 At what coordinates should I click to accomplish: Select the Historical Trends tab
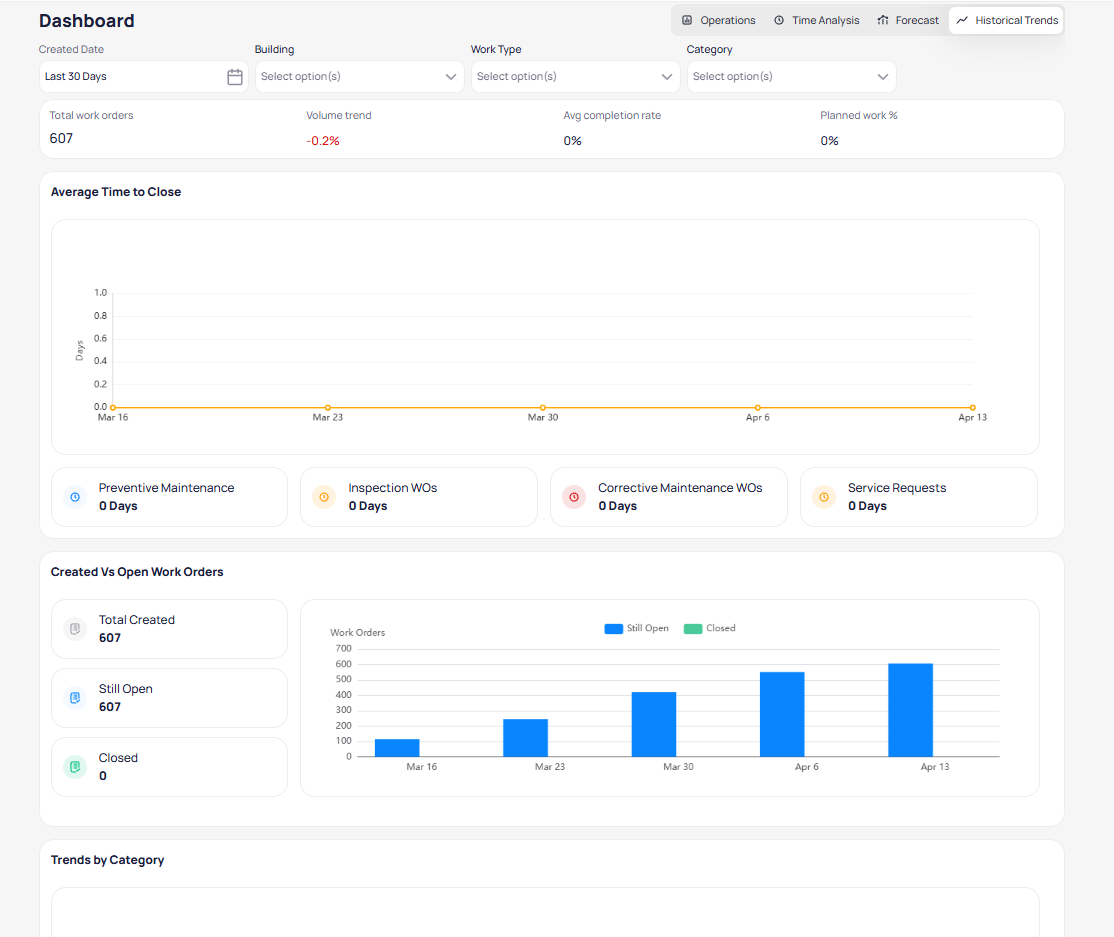(x=1006, y=20)
